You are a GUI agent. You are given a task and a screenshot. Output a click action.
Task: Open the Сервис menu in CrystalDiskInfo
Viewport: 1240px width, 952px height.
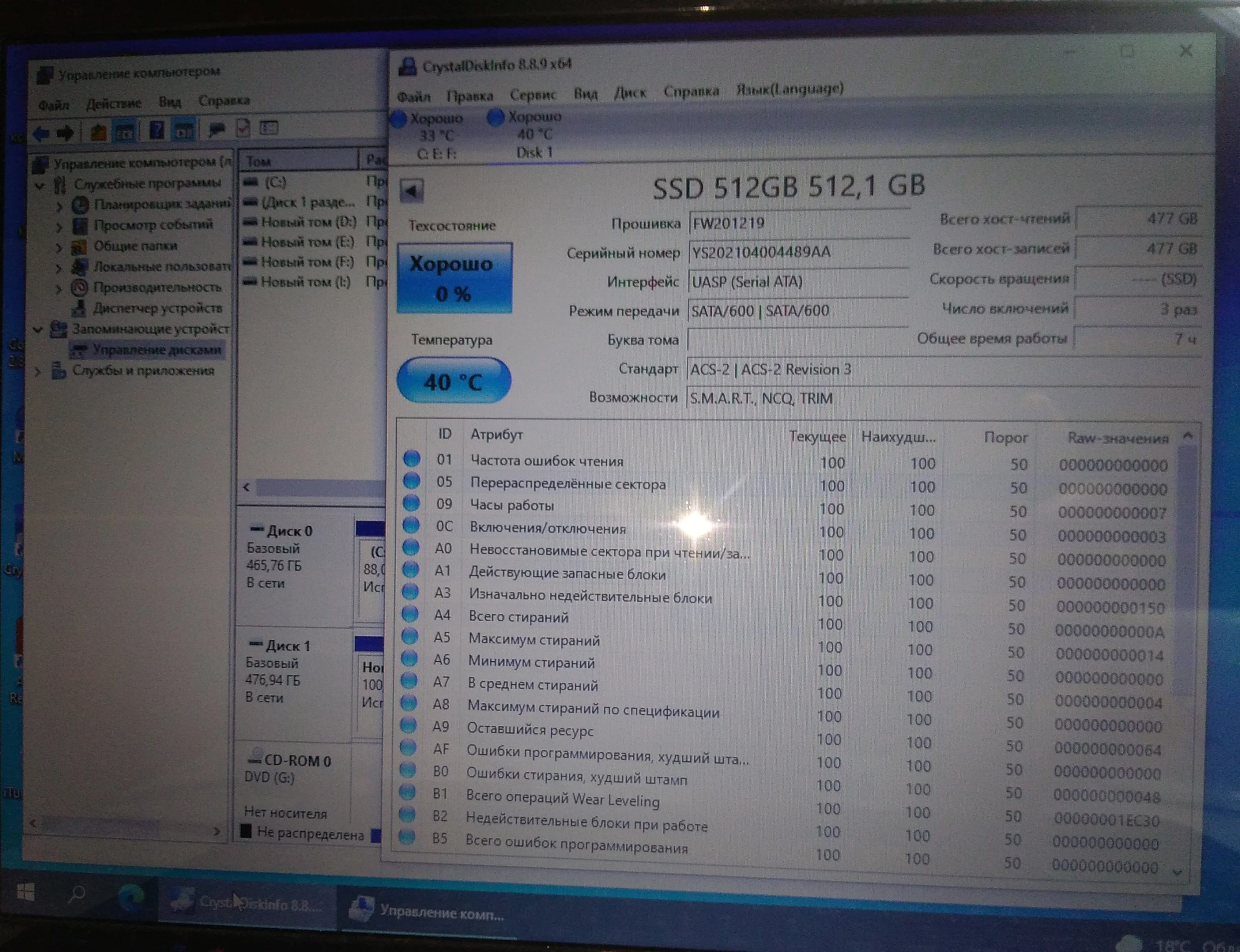(x=532, y=94)
